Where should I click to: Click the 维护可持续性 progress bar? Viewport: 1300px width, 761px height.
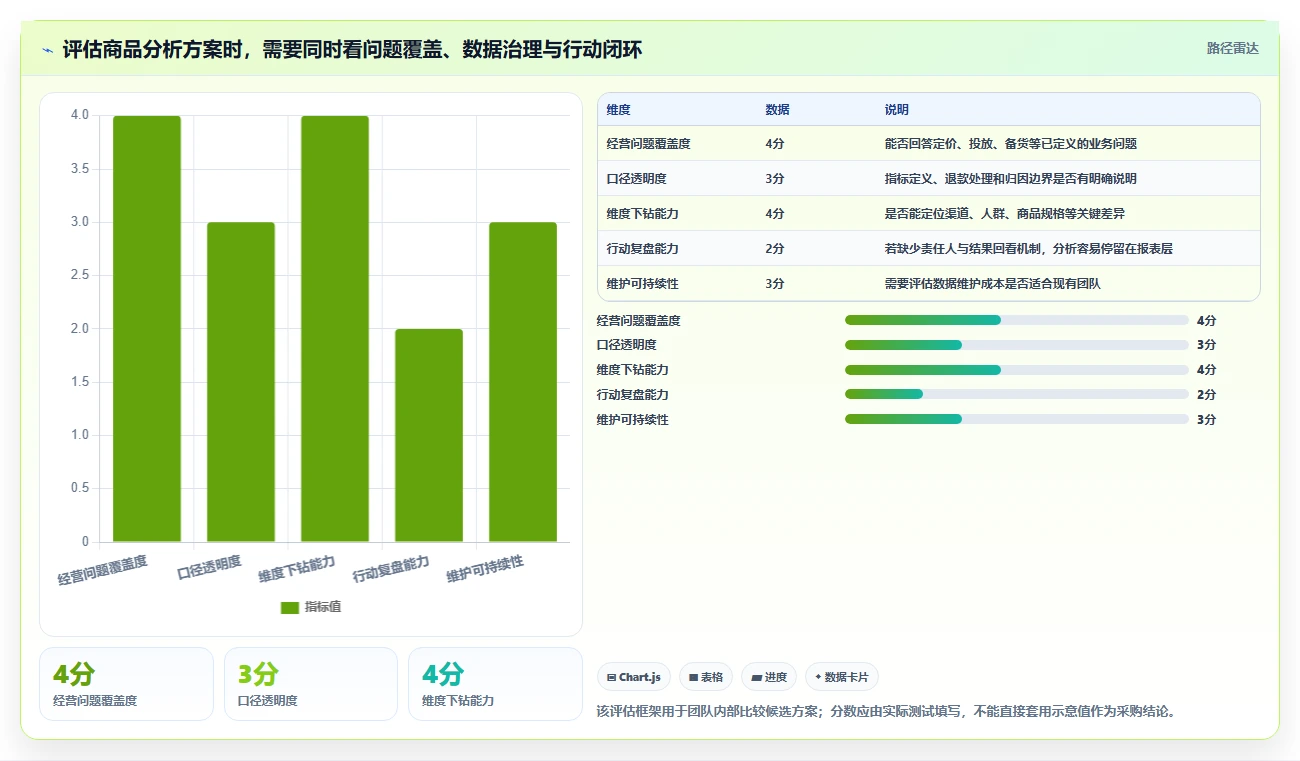click(x=1016, y=419)
